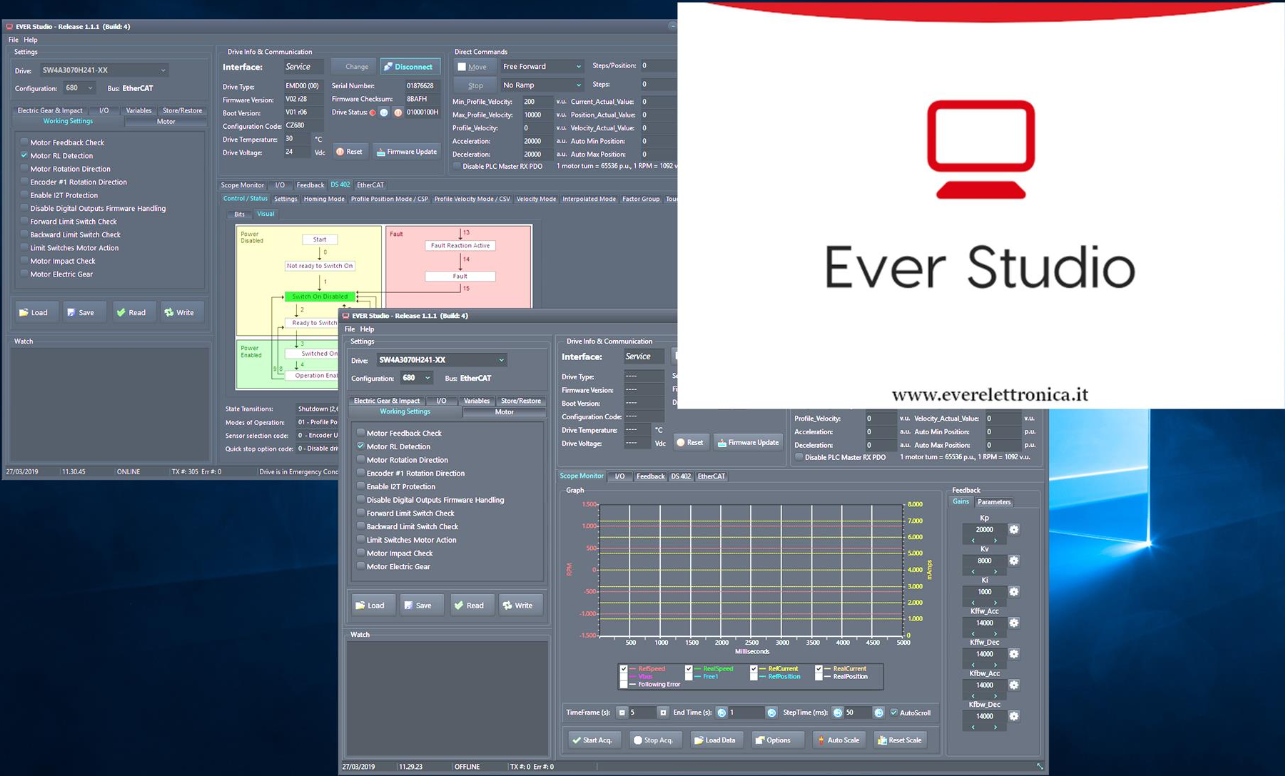
Task: Uncheck RefSpeed trace in graph legend
Action: (x=624, y=669)
